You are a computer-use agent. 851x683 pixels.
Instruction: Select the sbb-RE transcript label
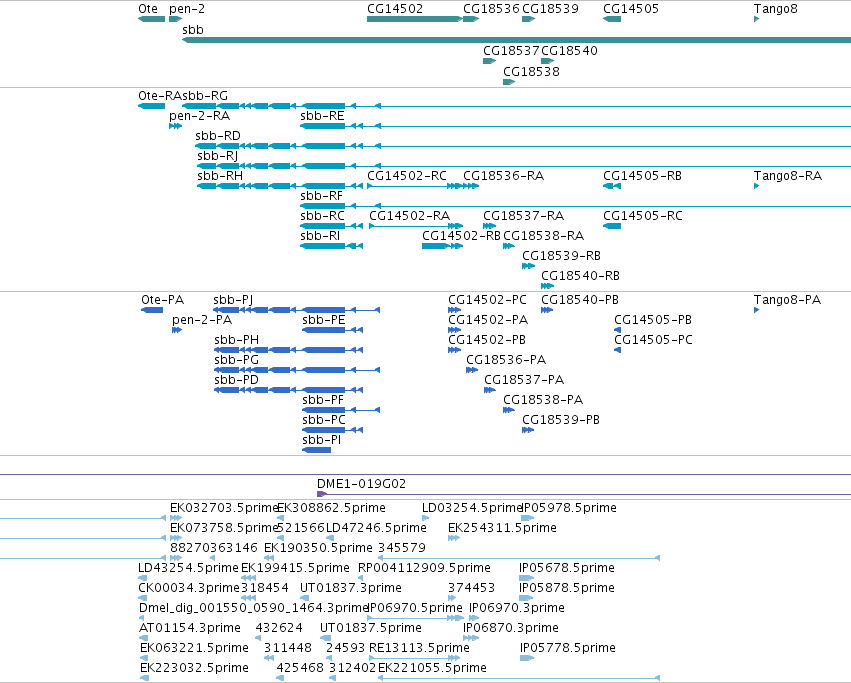point(322,116)
